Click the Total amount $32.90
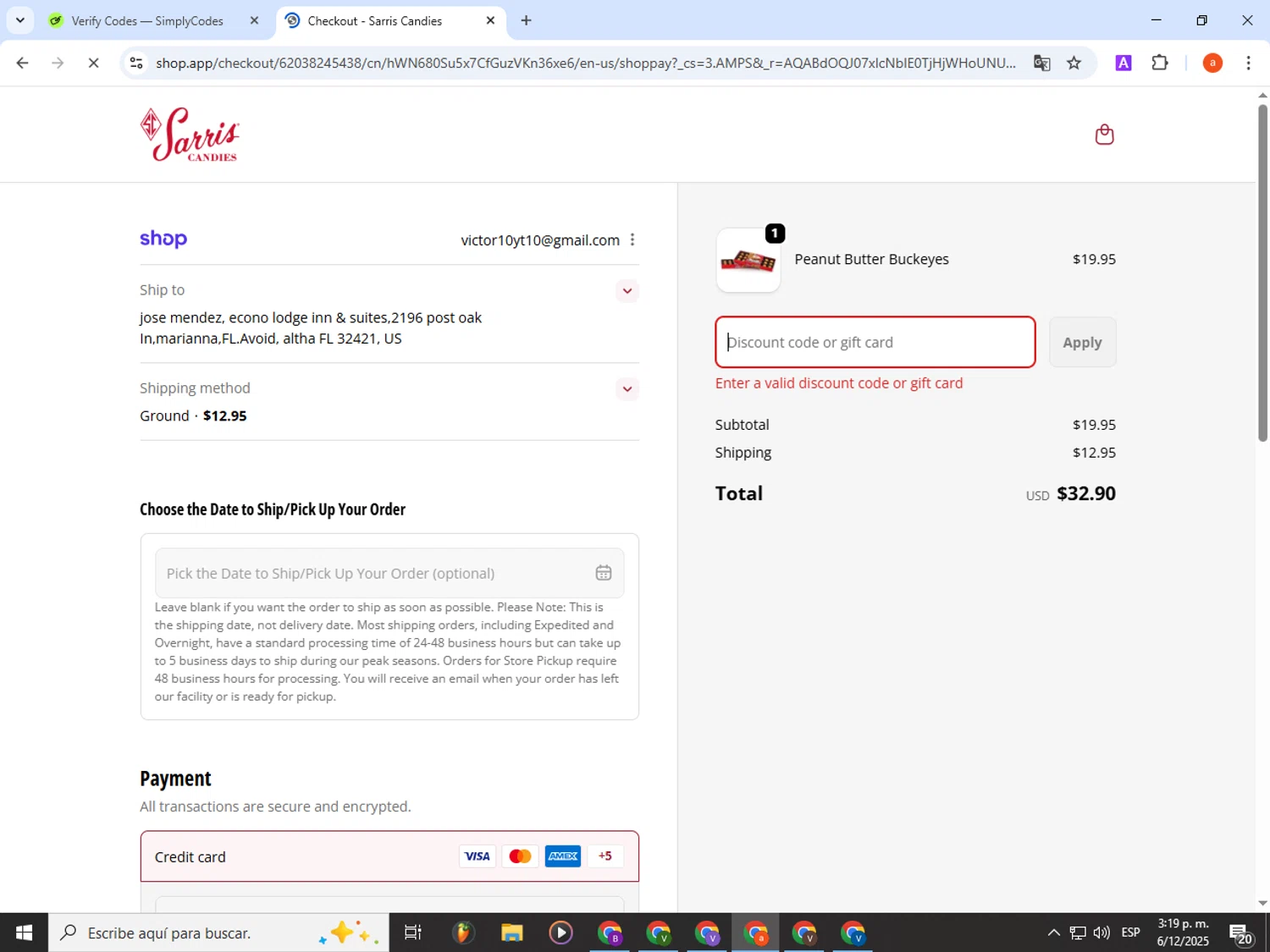Viewport: 1270px width, 952px height. coord(1086,493)
